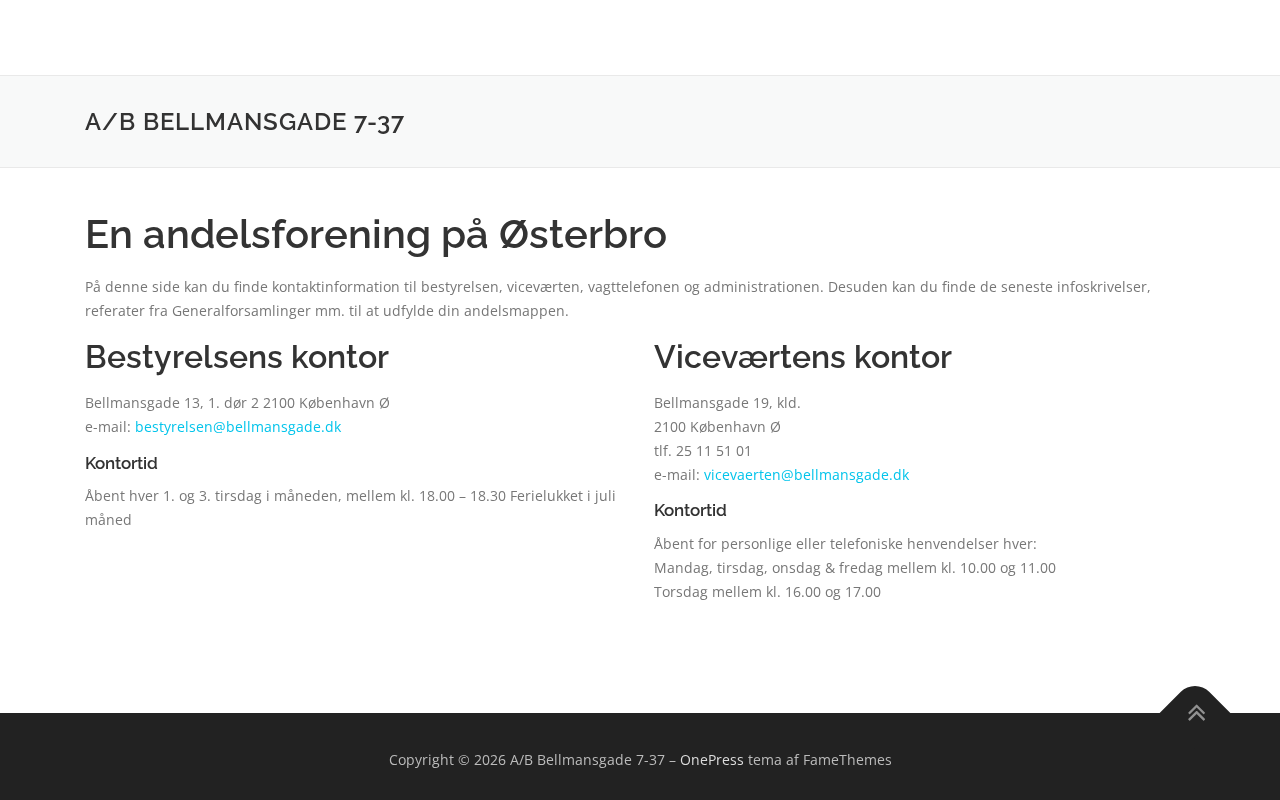The image size is (1280, 800).
Task: Click the address Bellmansgade 13, 1. dør 2
Action: coord(172,403)
